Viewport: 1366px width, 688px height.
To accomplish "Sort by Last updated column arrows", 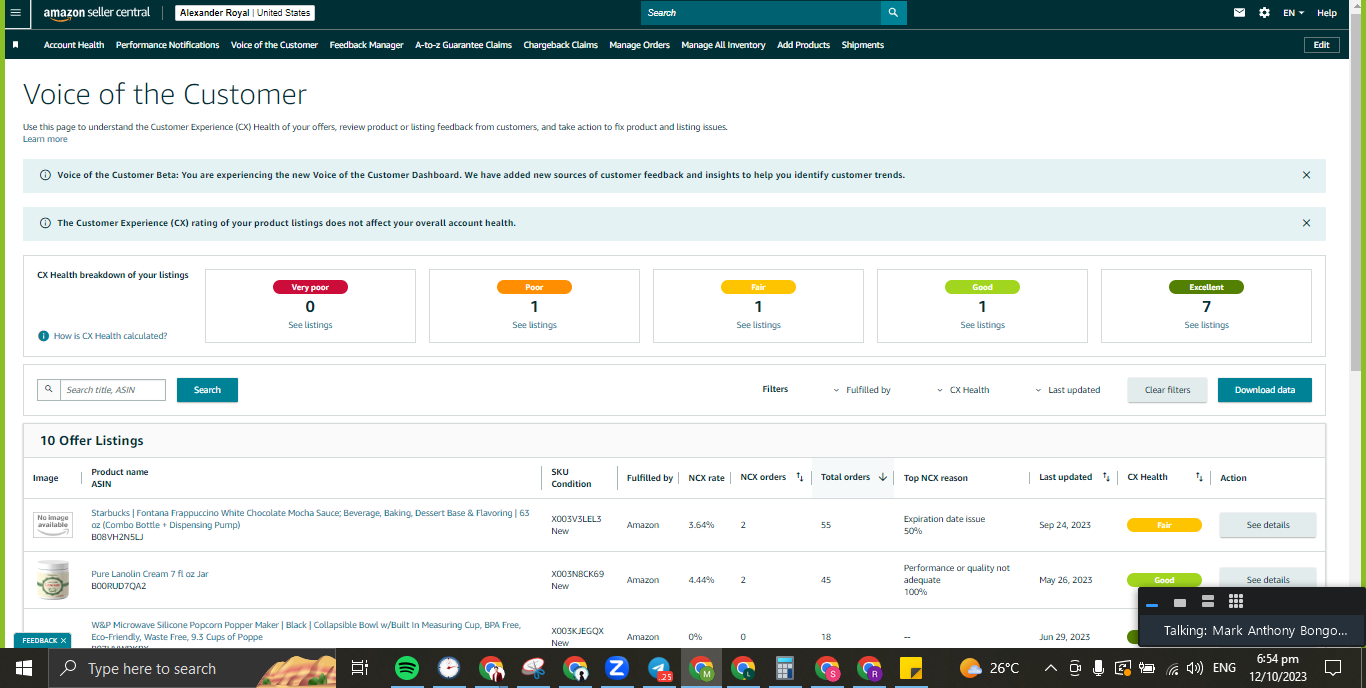I will click(1105, 477).
